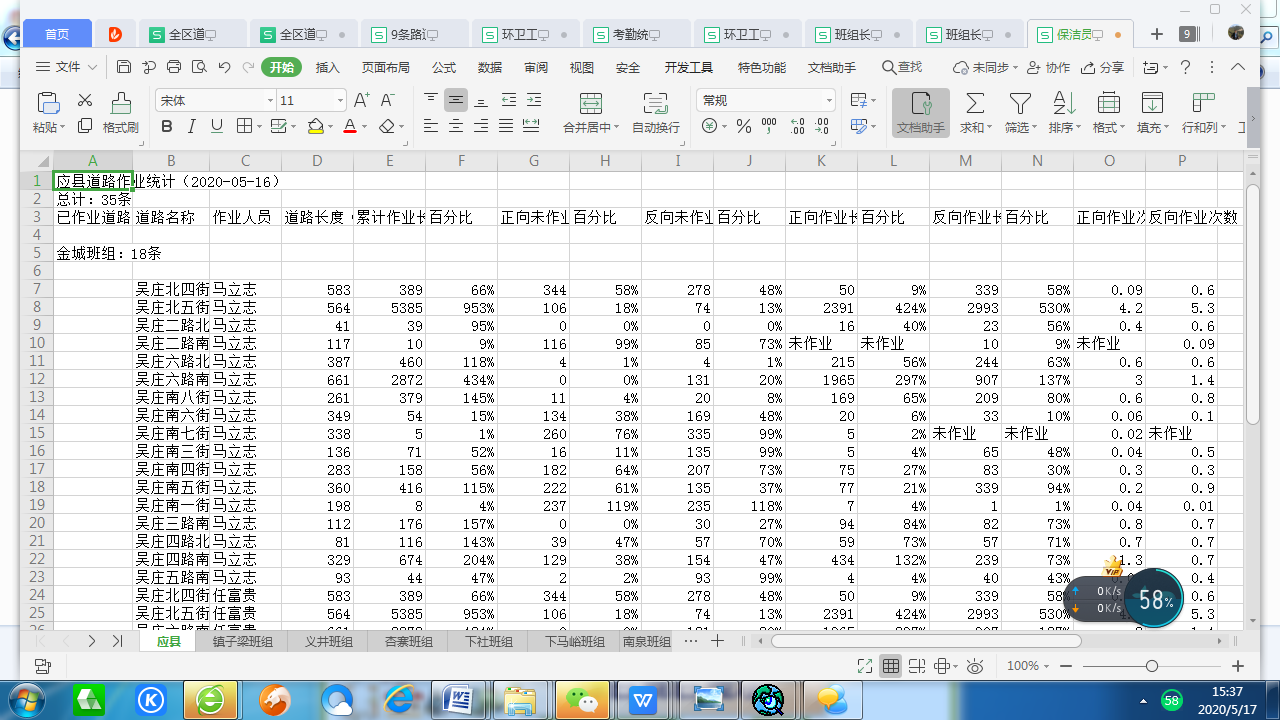The width and height of the screenshot is (1280, 720).
Task: Click the Sort (排序) icon
Action: (1063, 103)
